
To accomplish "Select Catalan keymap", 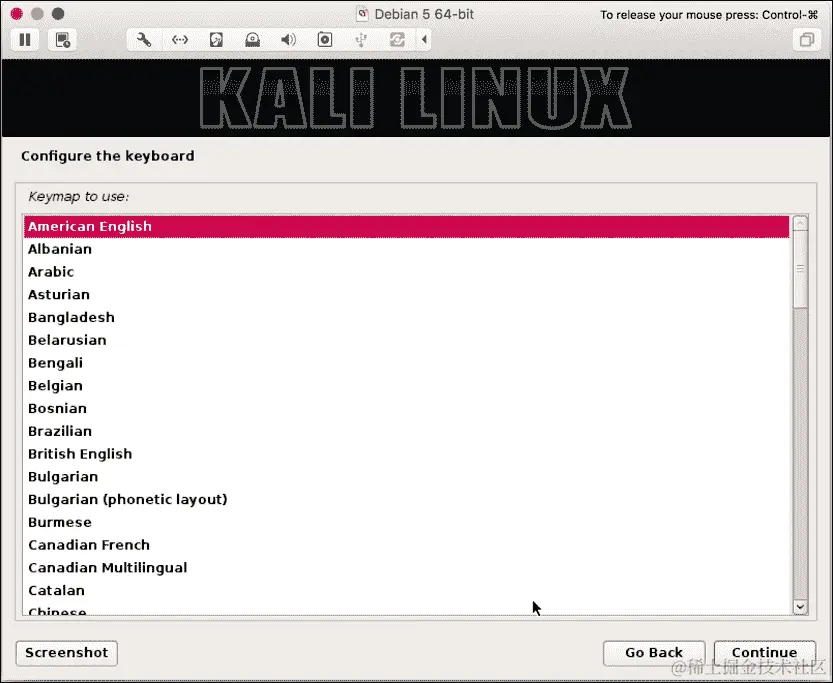I will (406, 591).
